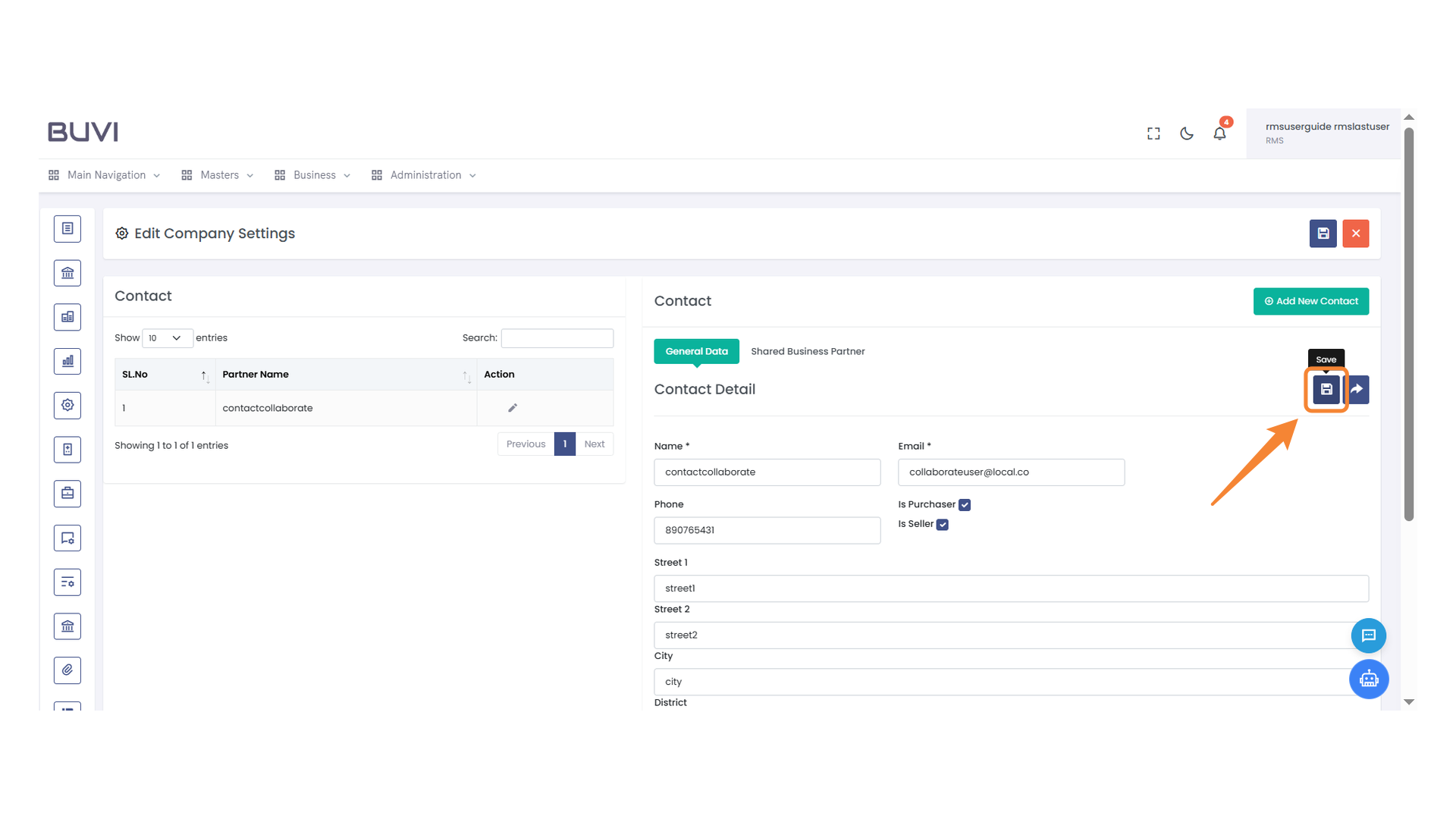
Task: Open the chatbot robot floating button
Action: pos(1368,679)
